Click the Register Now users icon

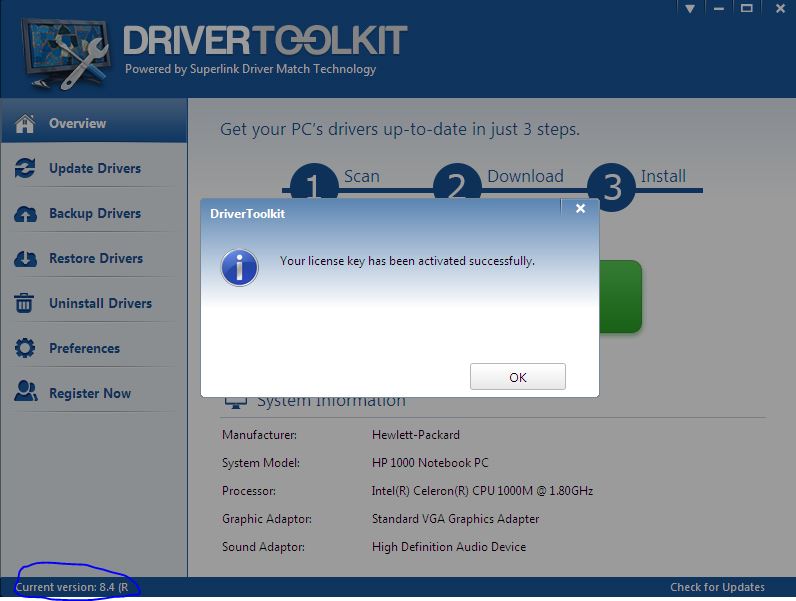point(26,391)
